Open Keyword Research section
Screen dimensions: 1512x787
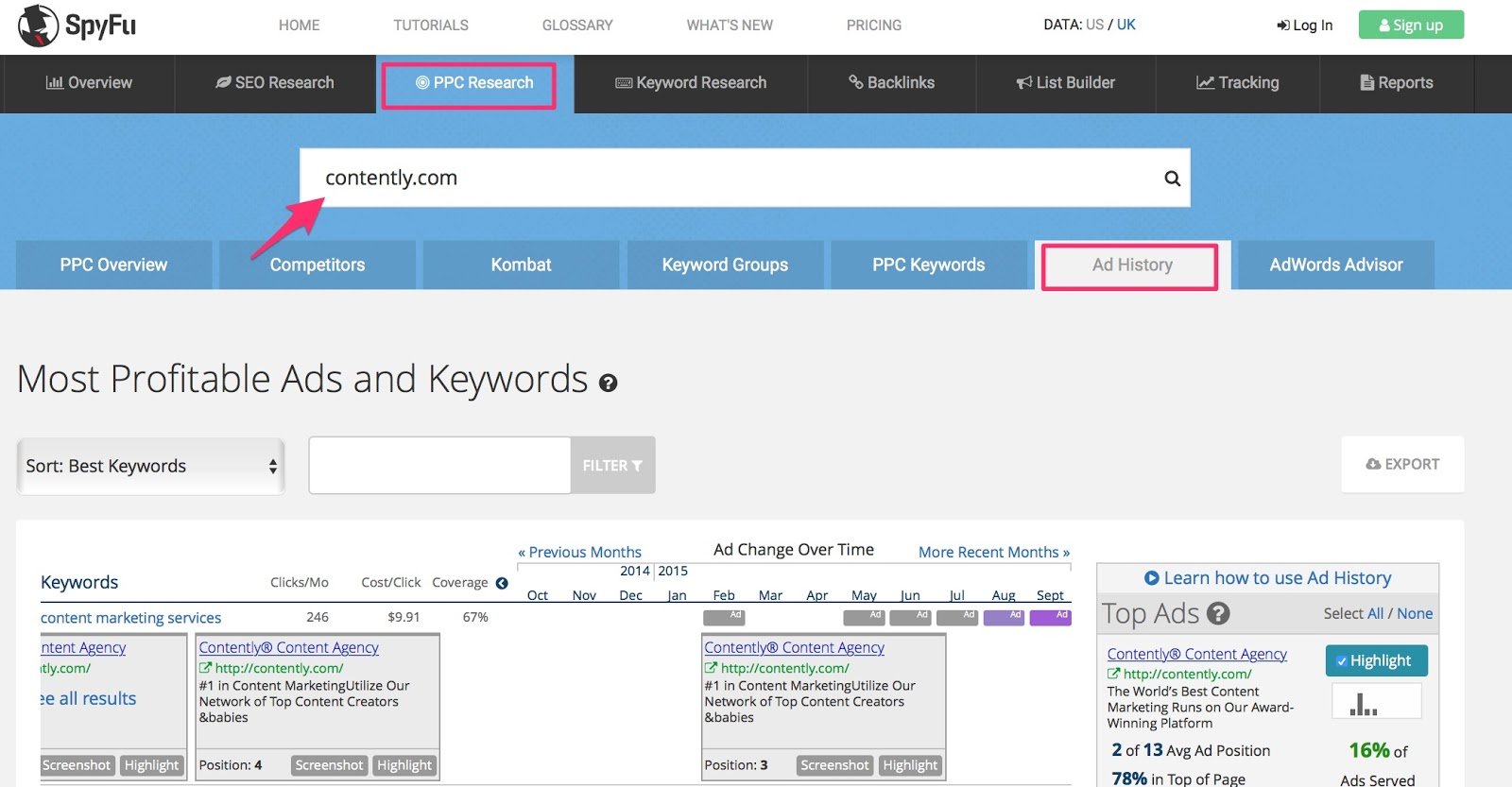pyautogui.click(x=691, y=83)
